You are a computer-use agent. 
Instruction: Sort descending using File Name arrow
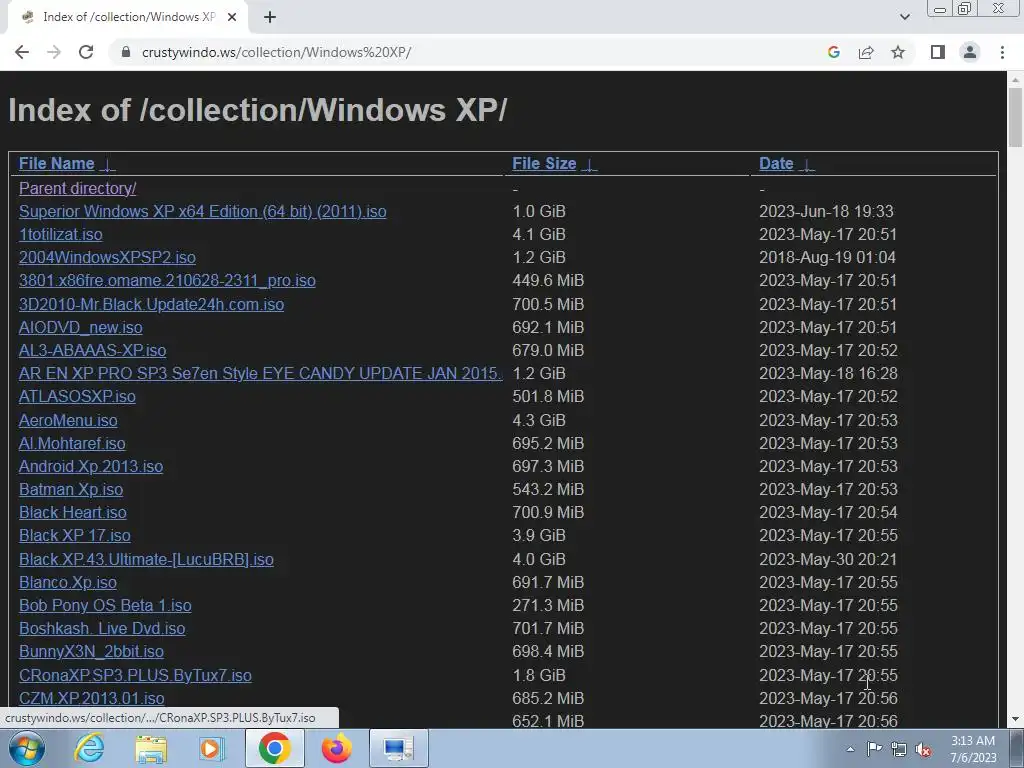(108, 165)
